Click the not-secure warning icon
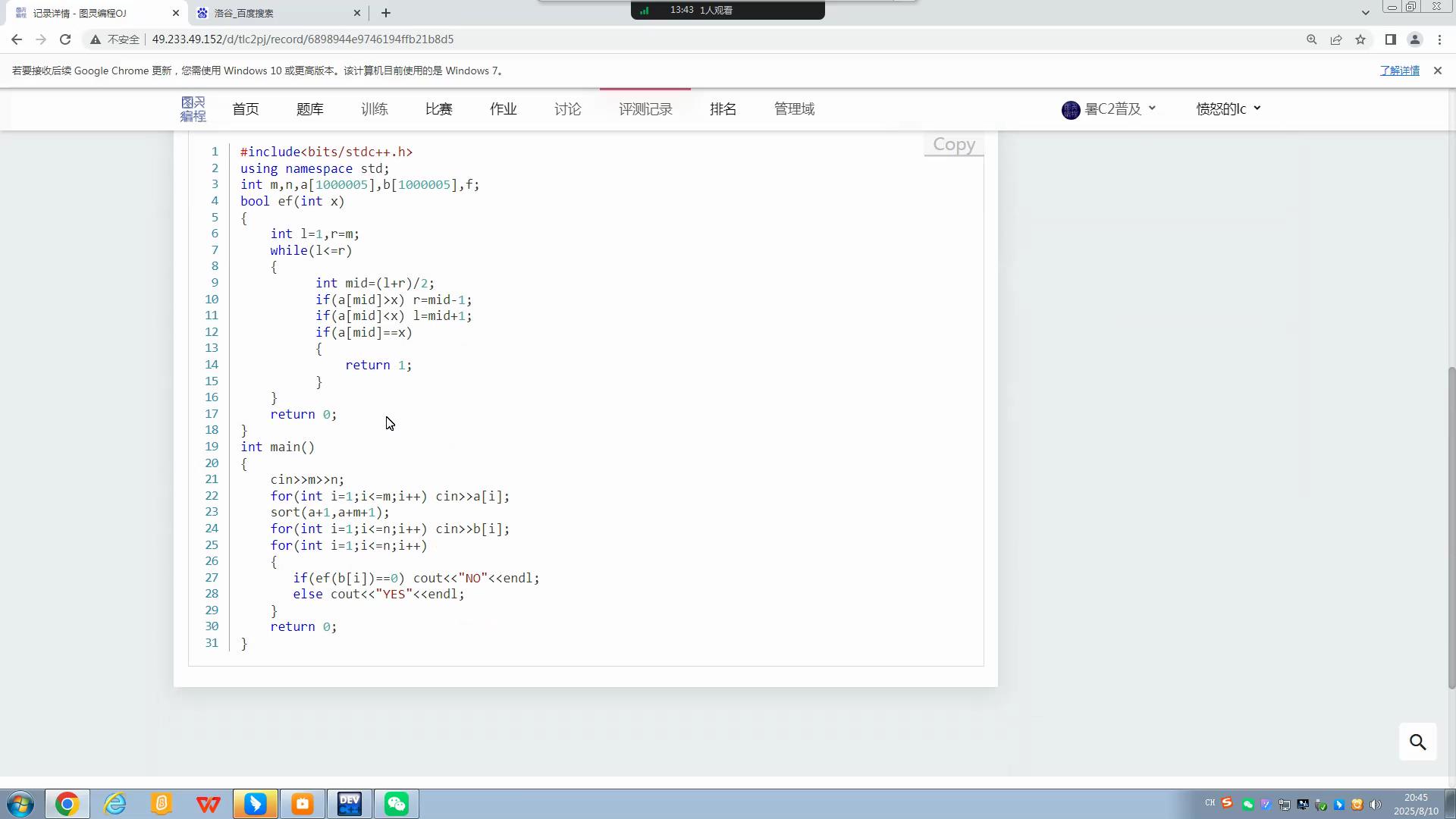 pos(96,39)
